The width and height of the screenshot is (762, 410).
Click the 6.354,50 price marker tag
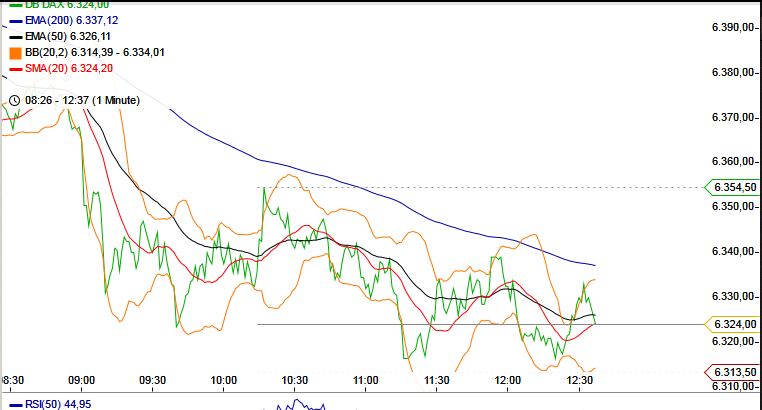coord(731,188)
